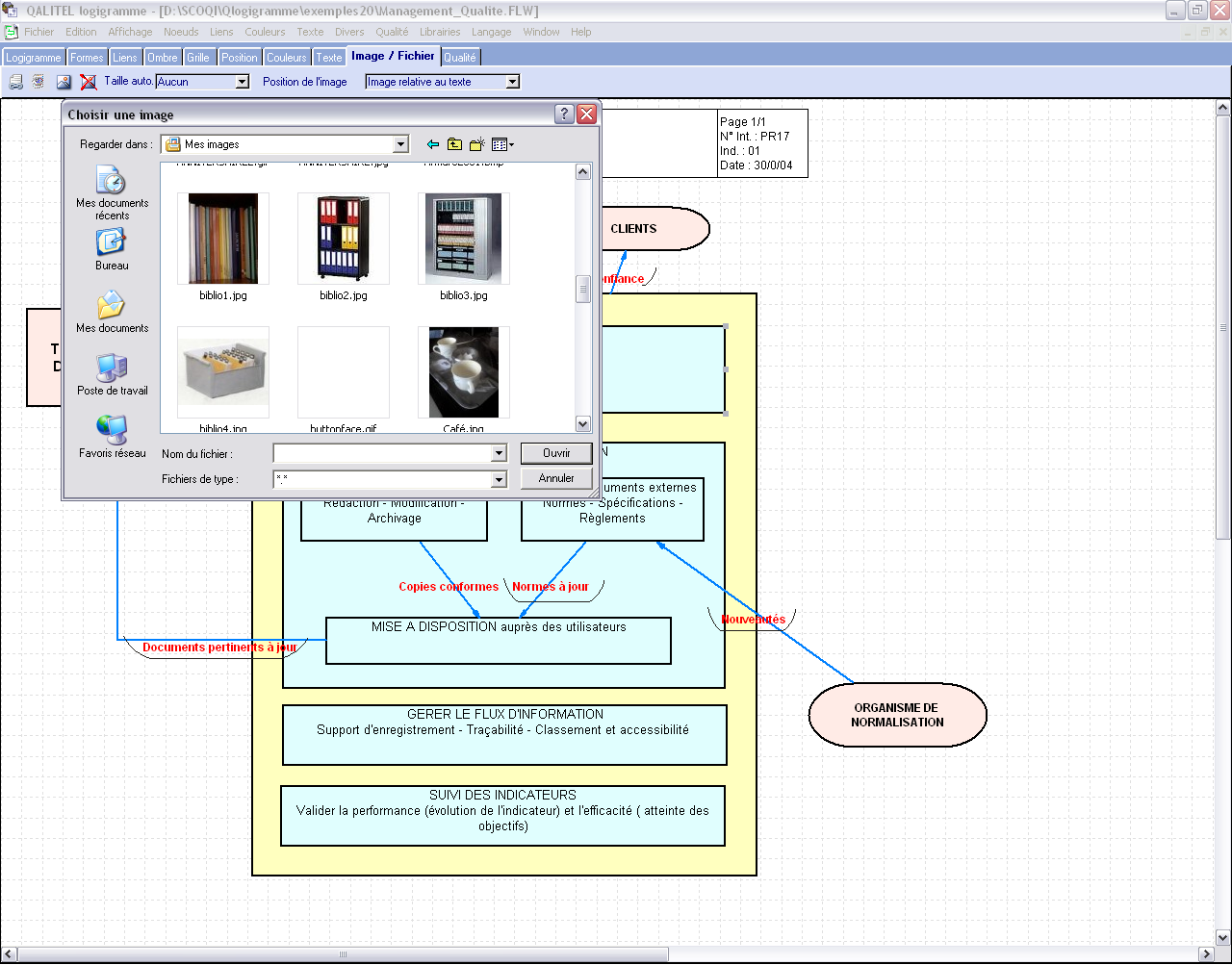Switch to the Couleurs tab
Image resolution: width=1232 pixels, height=965 pixels.
(286, 58)
